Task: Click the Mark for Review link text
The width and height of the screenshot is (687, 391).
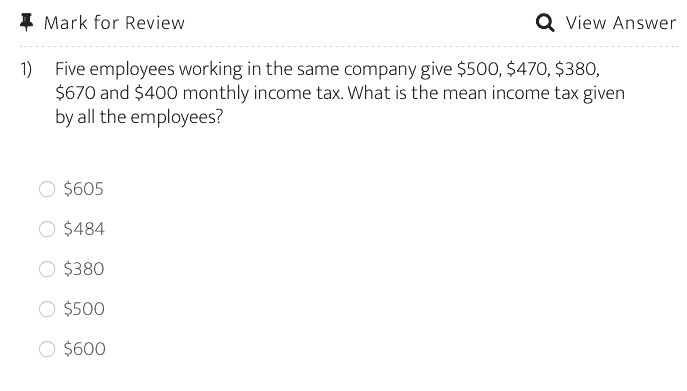Action: point(114,23)
